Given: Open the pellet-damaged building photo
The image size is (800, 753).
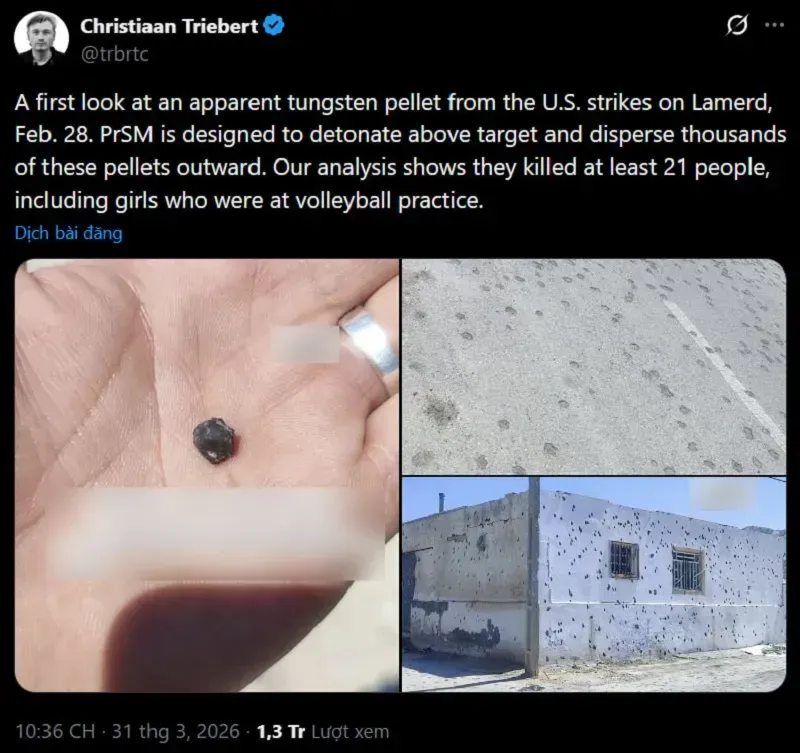Looking at the screenshot, I should pyautogui.click(x=594, y=585).
